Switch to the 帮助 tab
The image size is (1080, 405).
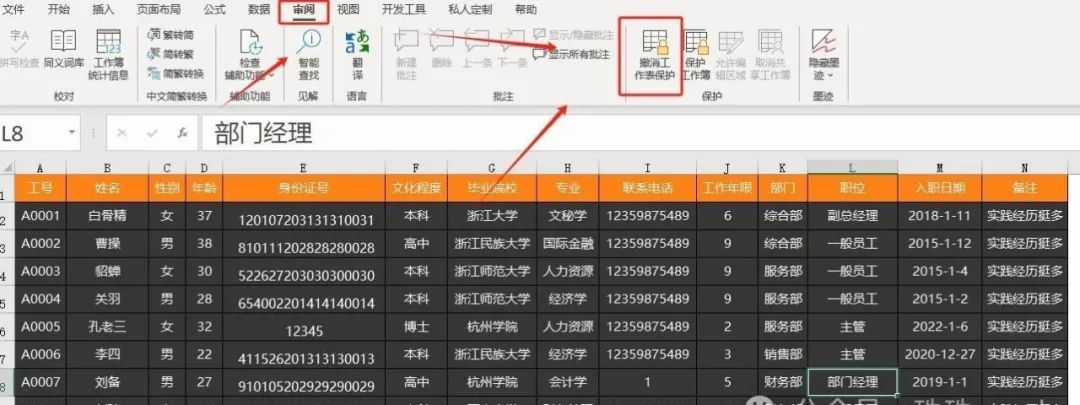coord(526,10)
